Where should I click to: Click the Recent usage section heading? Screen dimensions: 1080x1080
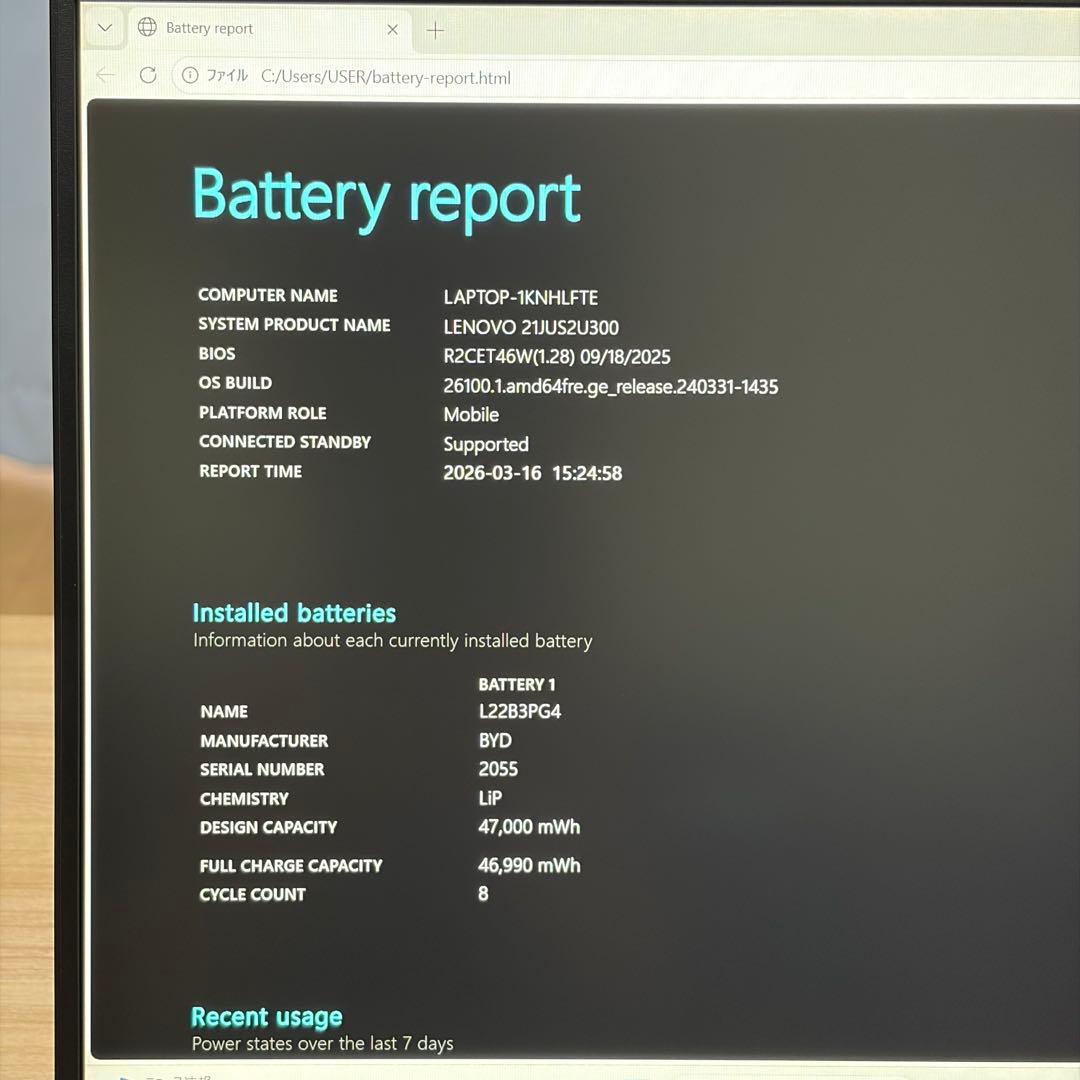(x=266, y=1016)
